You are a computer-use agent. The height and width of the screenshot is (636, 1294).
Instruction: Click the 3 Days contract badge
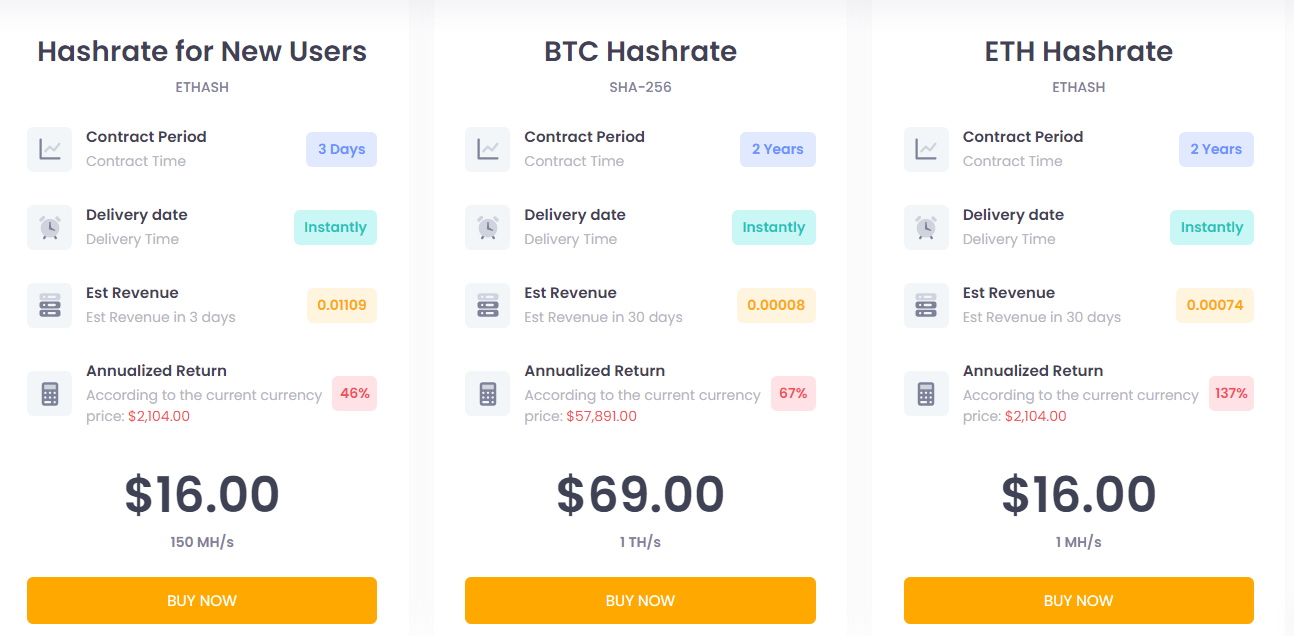click(341, 149)
